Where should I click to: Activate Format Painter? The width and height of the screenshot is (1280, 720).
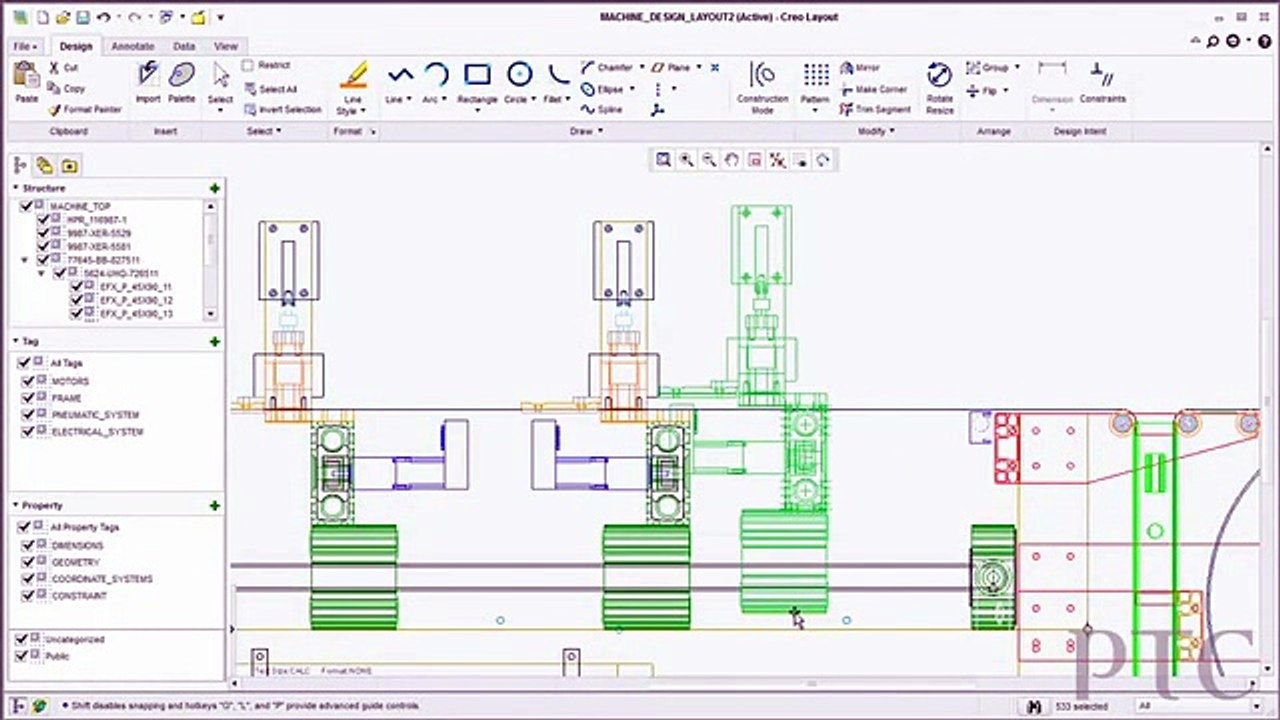coord(85,109)
